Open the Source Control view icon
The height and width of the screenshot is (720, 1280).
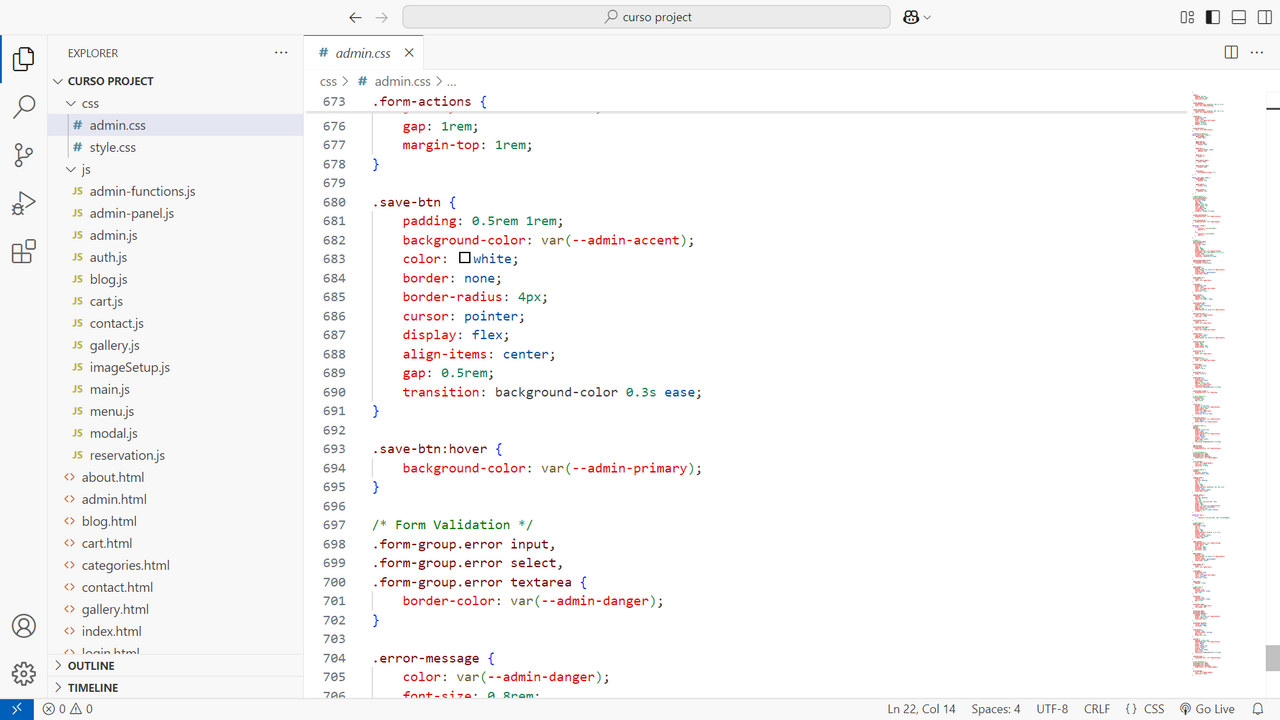(x=24, y=155)
